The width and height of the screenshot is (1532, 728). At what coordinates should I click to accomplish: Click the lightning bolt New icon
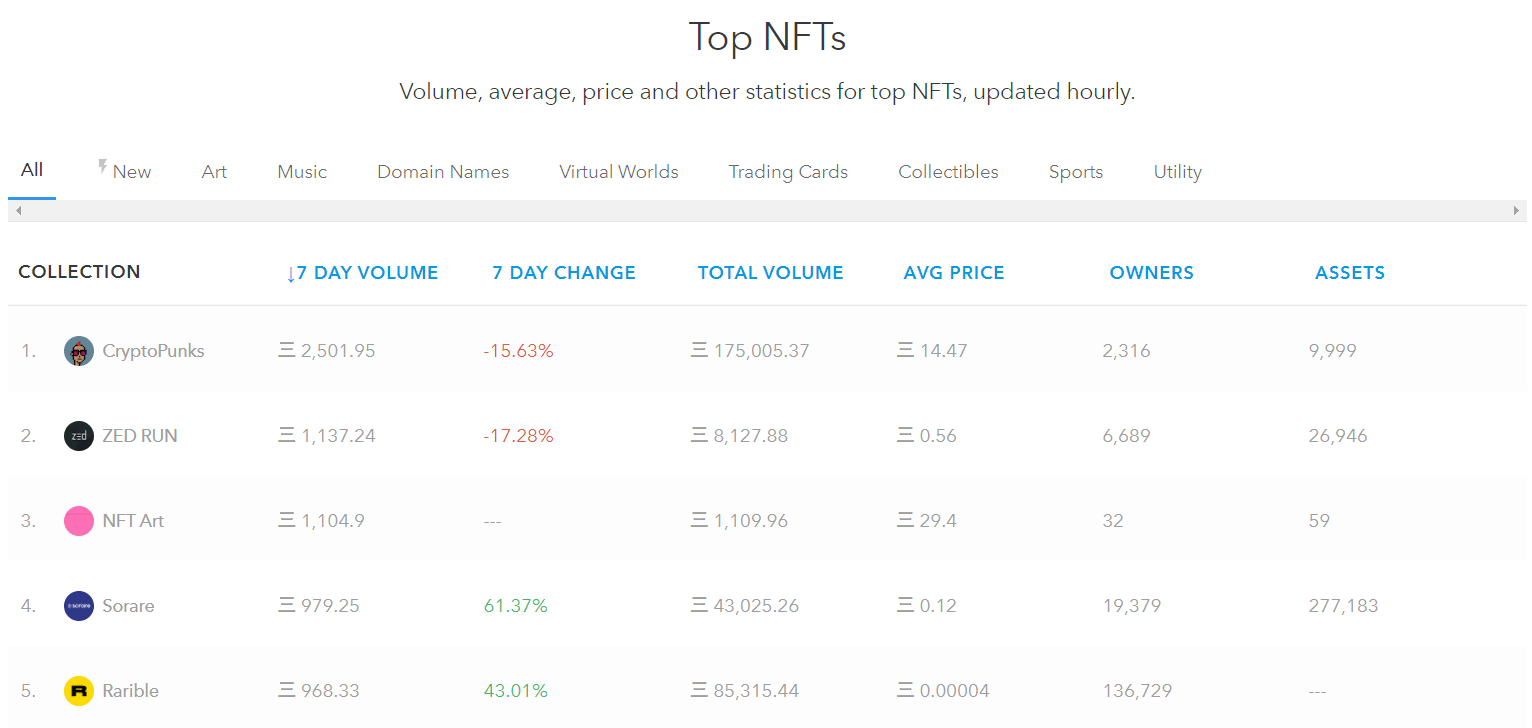[102, 167]
